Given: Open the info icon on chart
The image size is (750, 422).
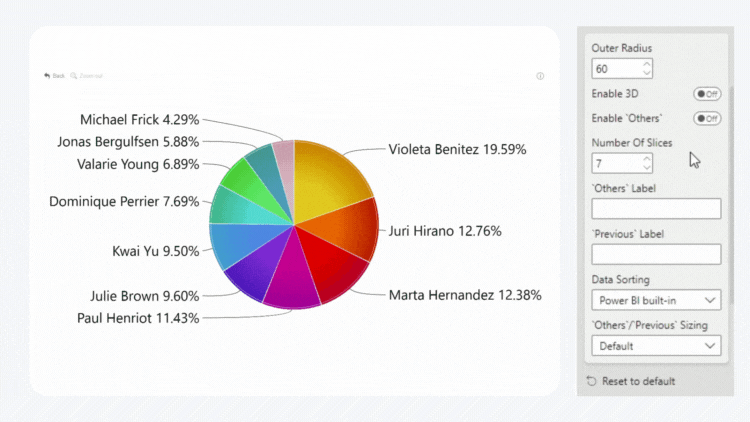Looking at the screenshot, I should click(540, 76).
